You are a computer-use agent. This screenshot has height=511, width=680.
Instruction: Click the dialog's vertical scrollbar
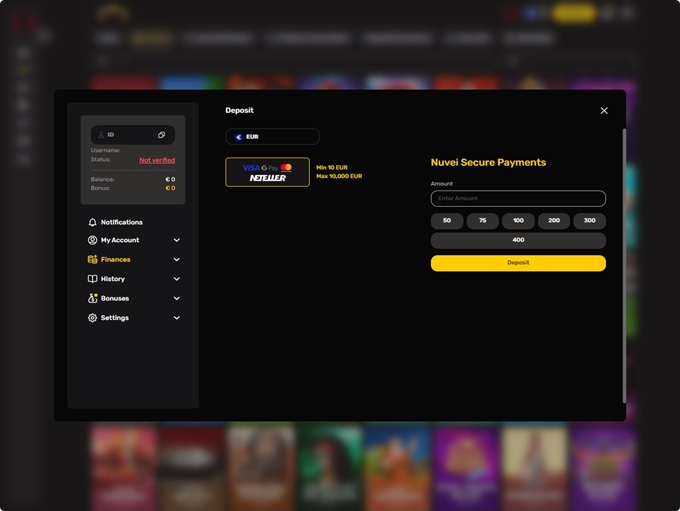(624, 265)
